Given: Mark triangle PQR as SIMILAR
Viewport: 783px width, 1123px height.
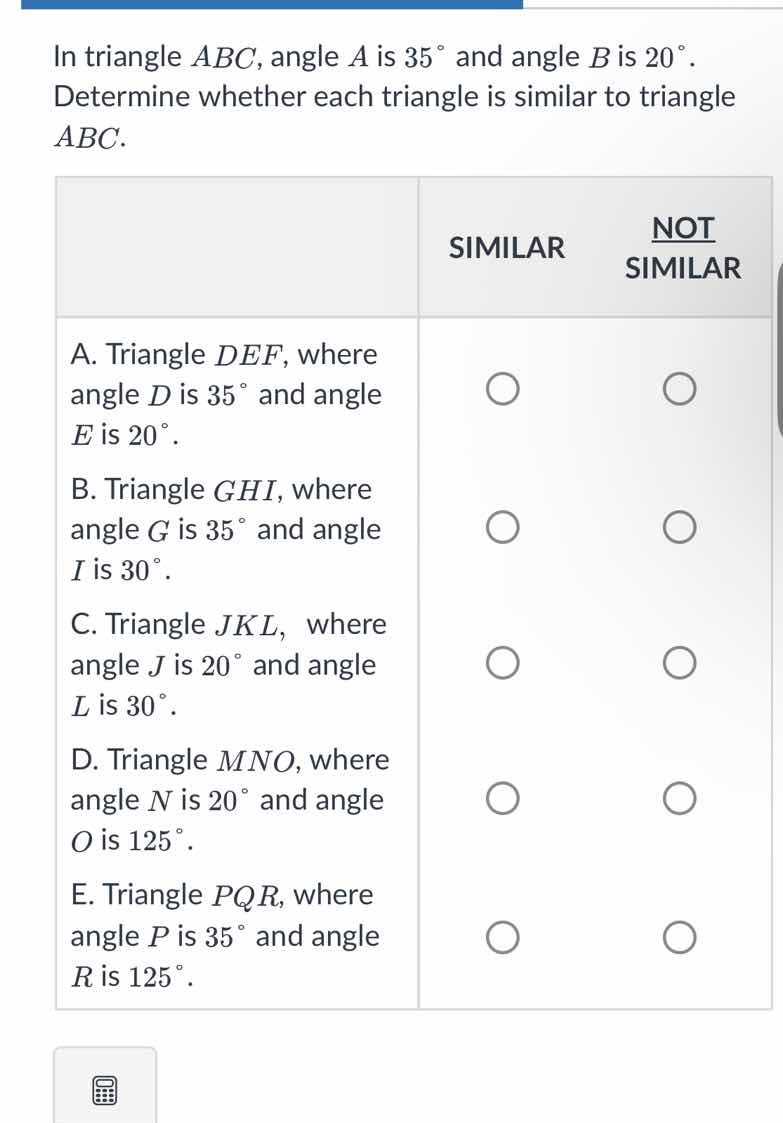Looking at the screenshot, I should coord(502,937).
